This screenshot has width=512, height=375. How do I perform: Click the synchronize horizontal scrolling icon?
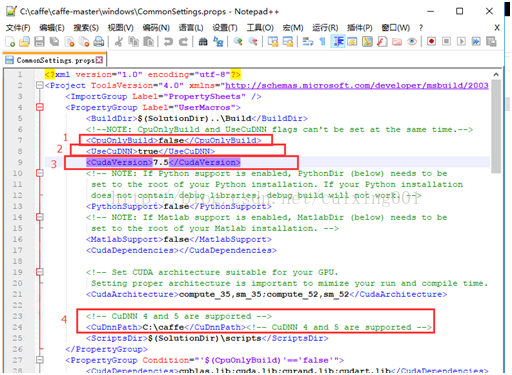click(x=288, y=42)
